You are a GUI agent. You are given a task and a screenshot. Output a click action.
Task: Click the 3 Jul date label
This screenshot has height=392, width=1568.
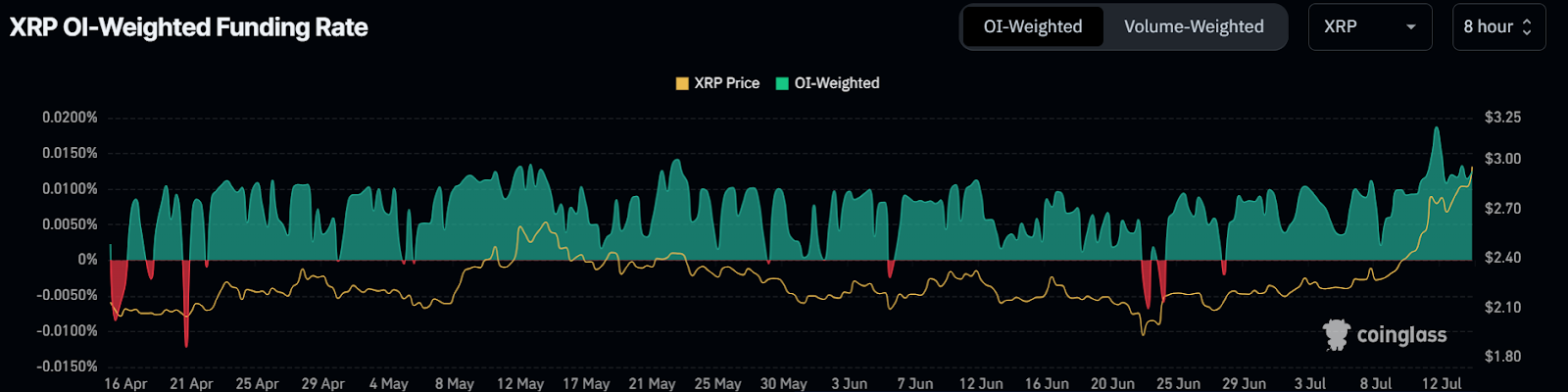pos(1309,384)
